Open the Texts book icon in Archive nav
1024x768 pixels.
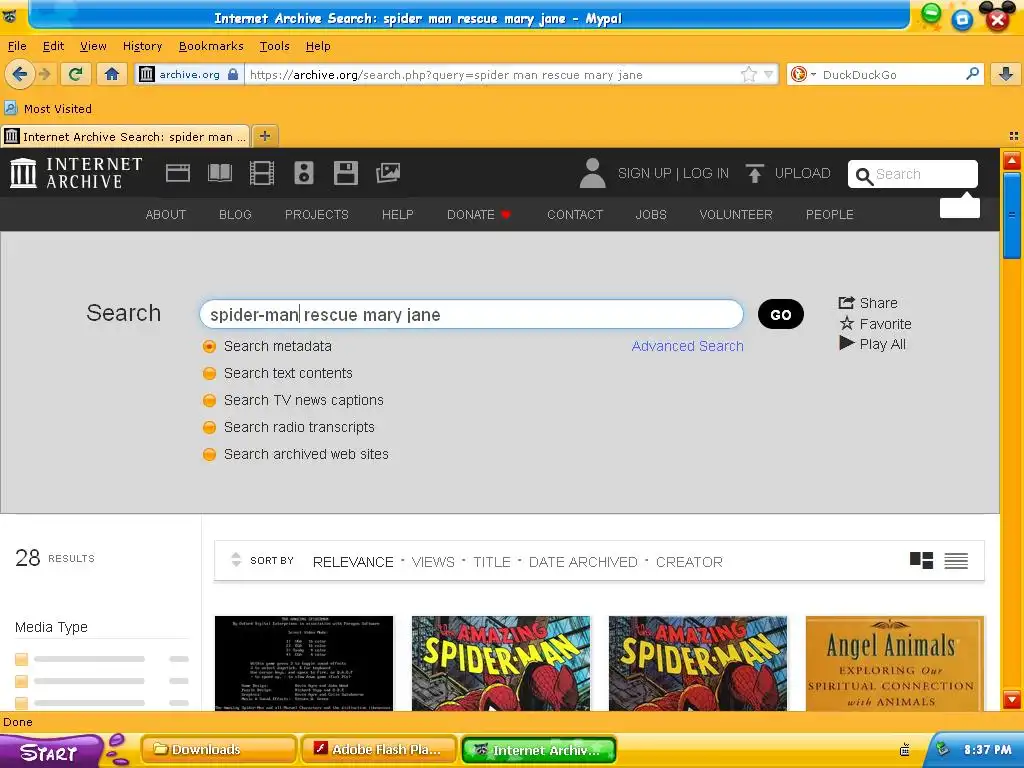219,173
